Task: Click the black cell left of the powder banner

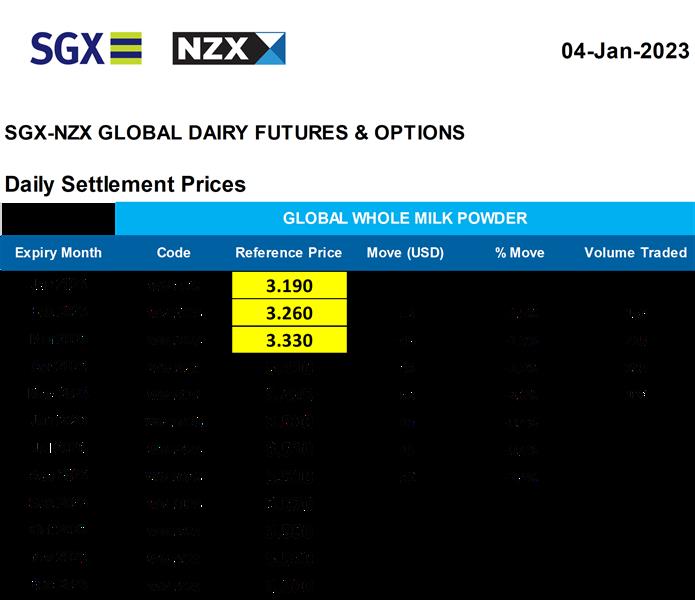Action: pos(58,218)
